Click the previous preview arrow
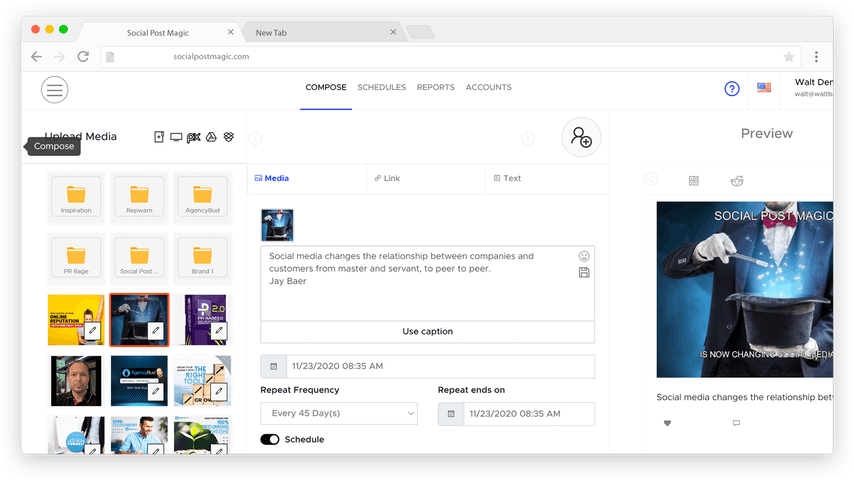The width and height of the screenshot is (854, 480). click(x=651, y=179)
